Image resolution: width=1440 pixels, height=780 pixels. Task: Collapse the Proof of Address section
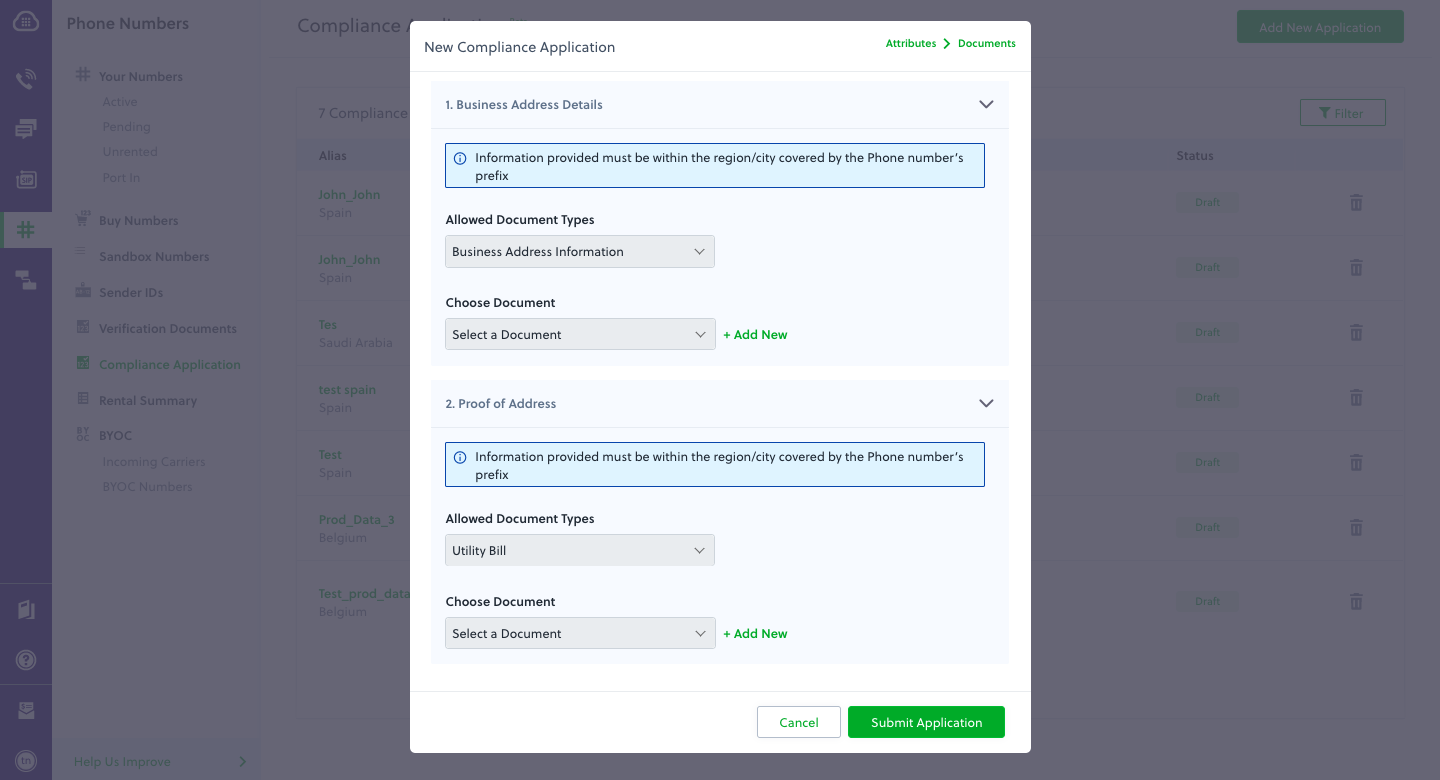[x=986, y=403]
